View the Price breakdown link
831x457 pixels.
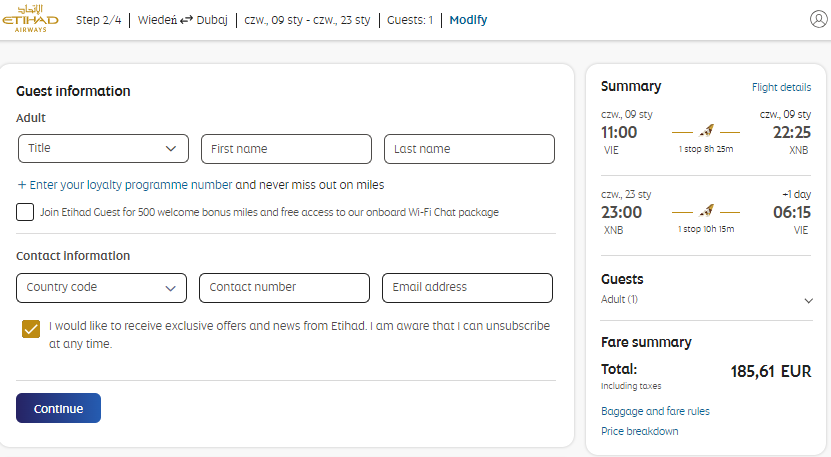(x=640, y=431)
